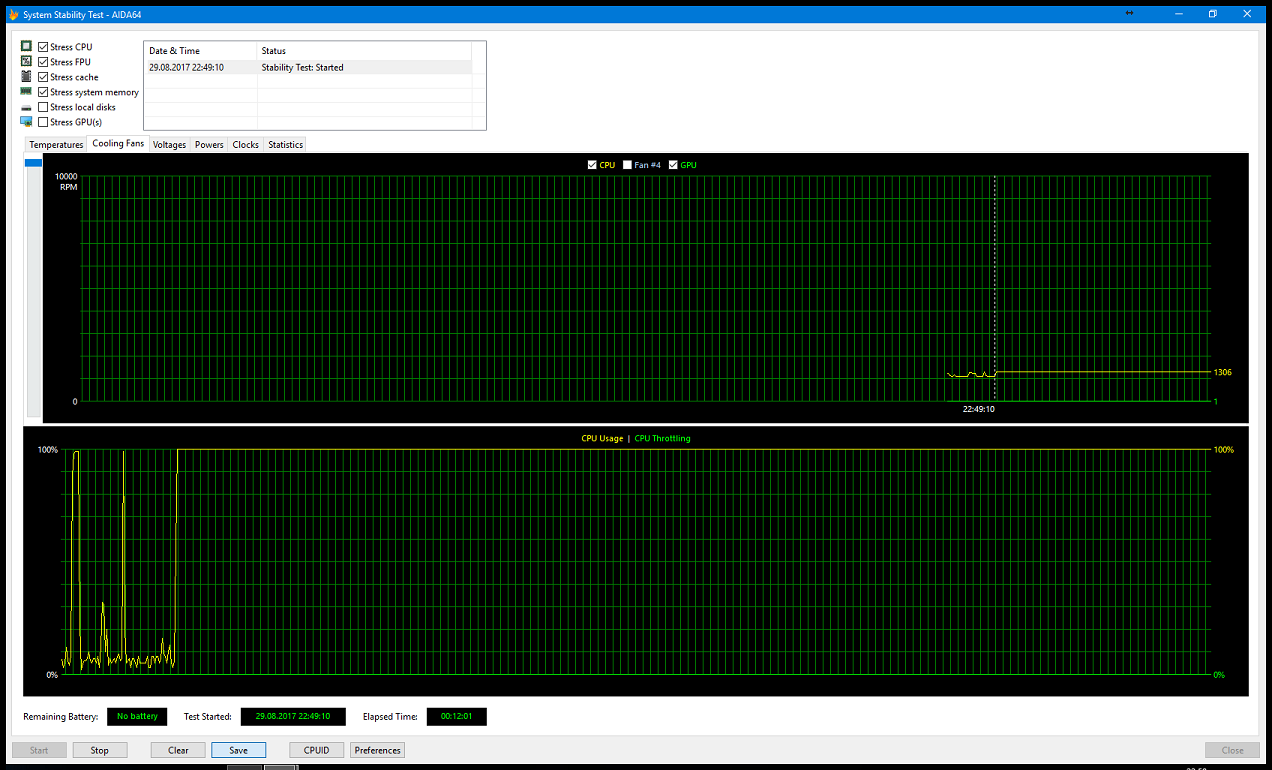The height and width of the screenshot is (770, 1272).
Task: Maximize/restore the AIDA64 window
Action: pos(1212,14)
